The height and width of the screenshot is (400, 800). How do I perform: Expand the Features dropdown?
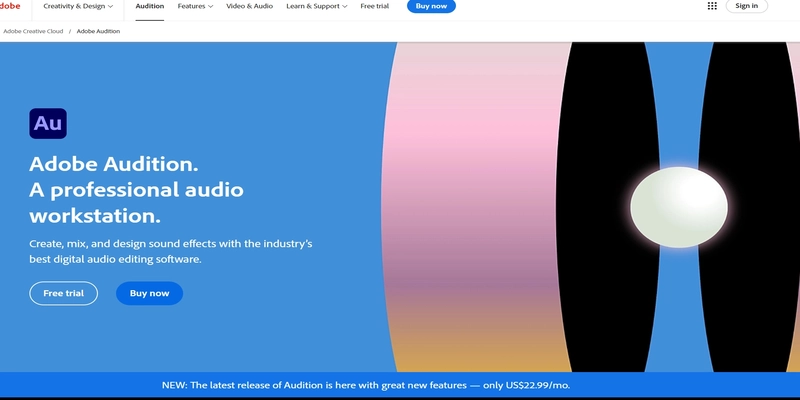point(195,6)
